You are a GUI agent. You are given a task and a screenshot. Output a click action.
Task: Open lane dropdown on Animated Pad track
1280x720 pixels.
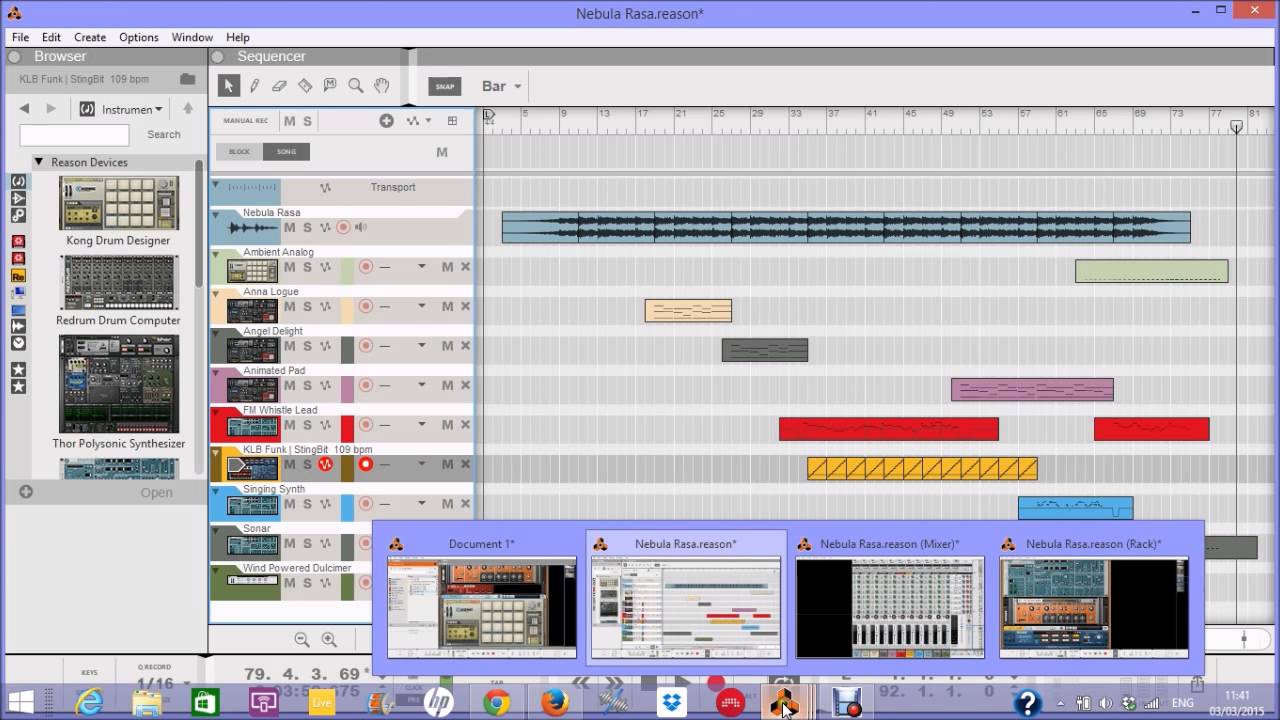click(x=422, y=385)
